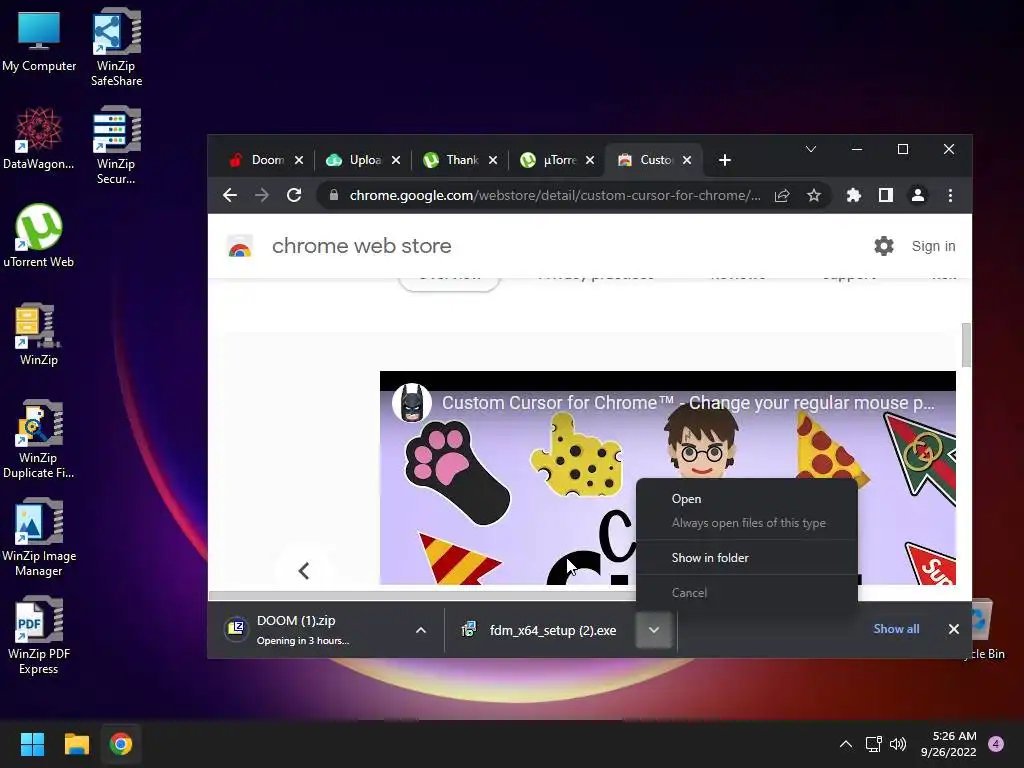Viewport: 1024px width, 768px height.
Task: Open WinZip Secure desktop shortcut
Action: pos(116,145)
